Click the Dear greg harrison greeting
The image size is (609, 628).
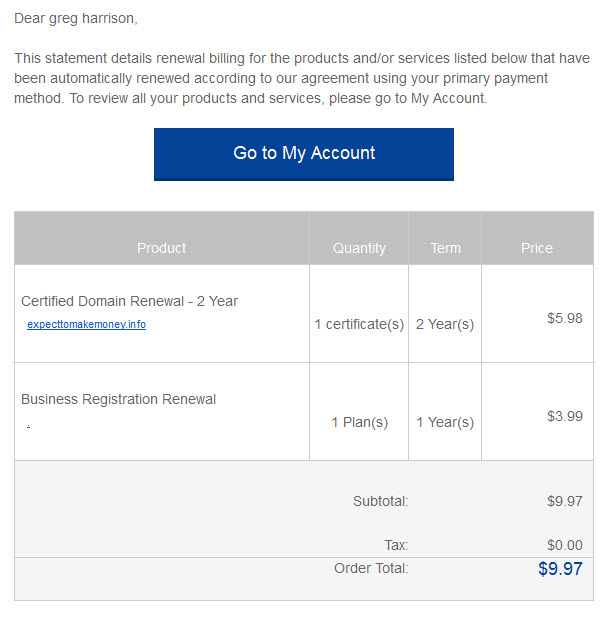[76, 18]
